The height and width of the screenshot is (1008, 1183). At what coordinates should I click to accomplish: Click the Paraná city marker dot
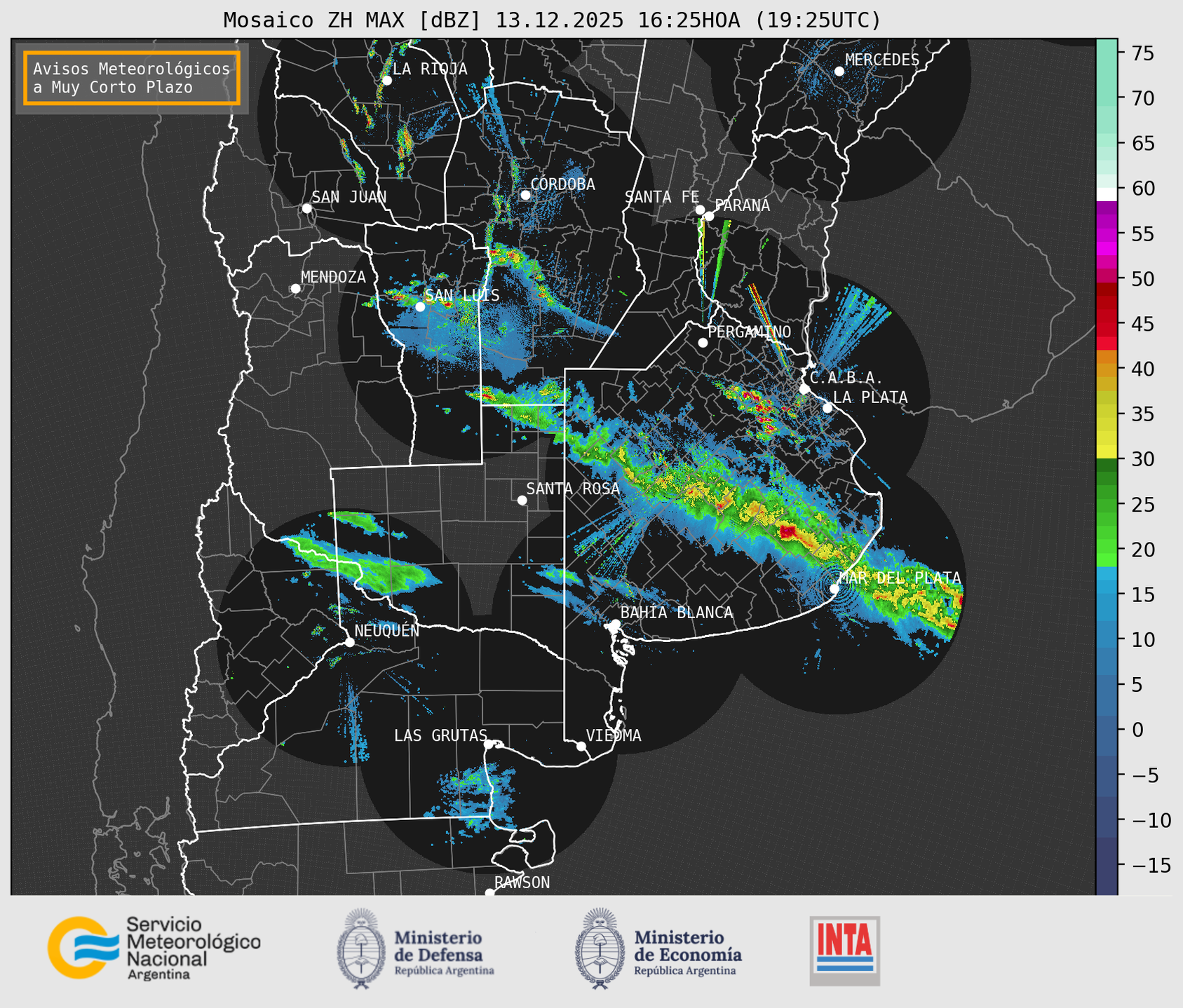point(709,216)
